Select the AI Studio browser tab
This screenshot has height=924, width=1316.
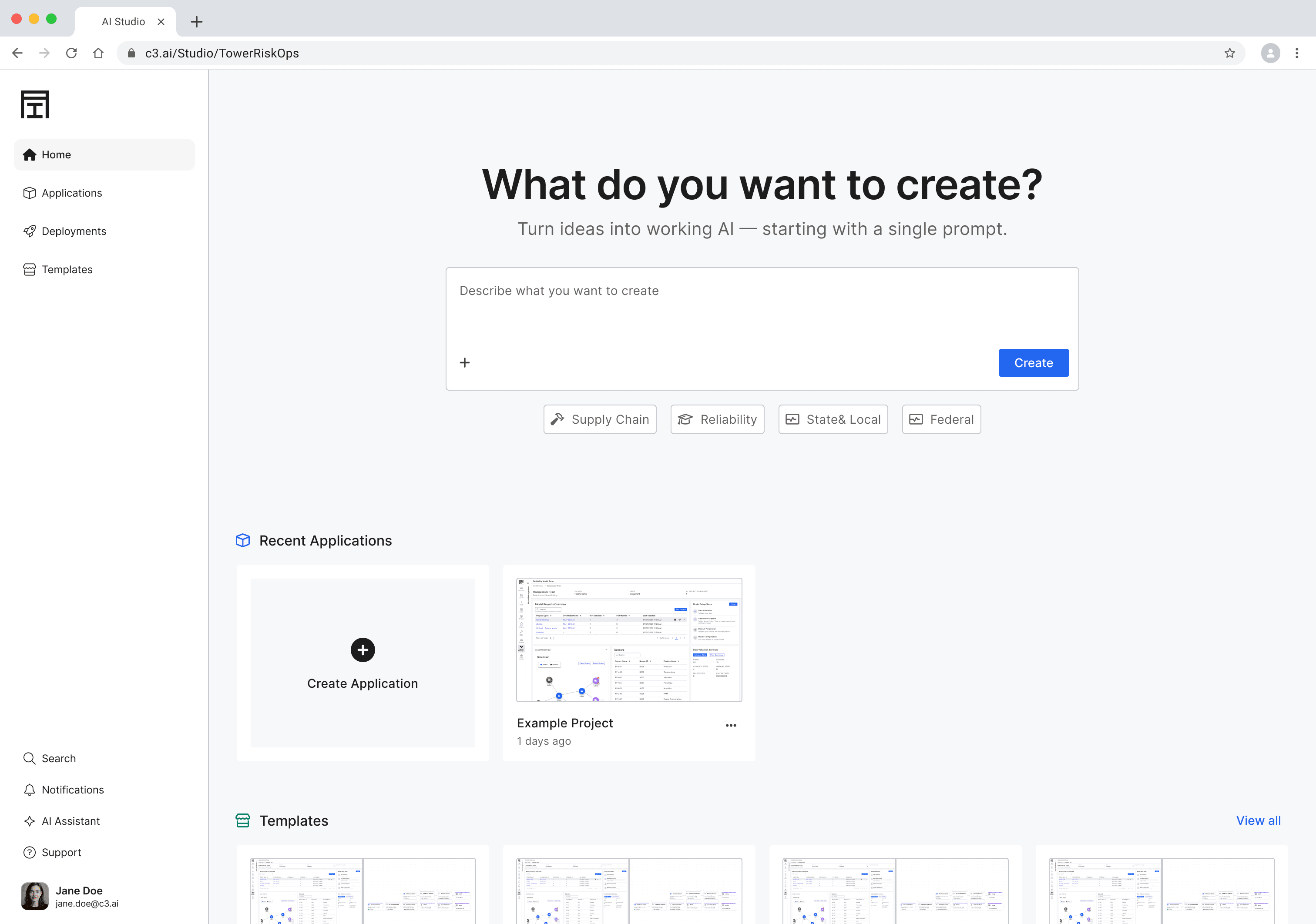point(123,21)
